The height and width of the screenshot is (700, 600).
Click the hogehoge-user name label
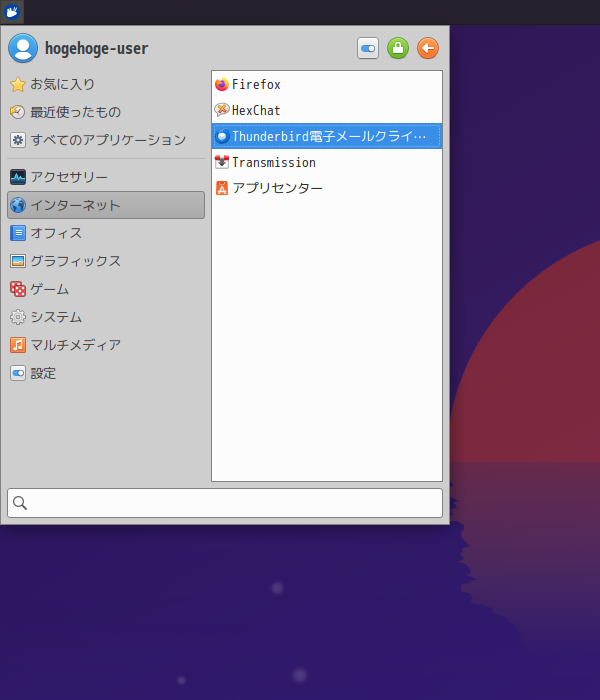(x=96, y=48)
